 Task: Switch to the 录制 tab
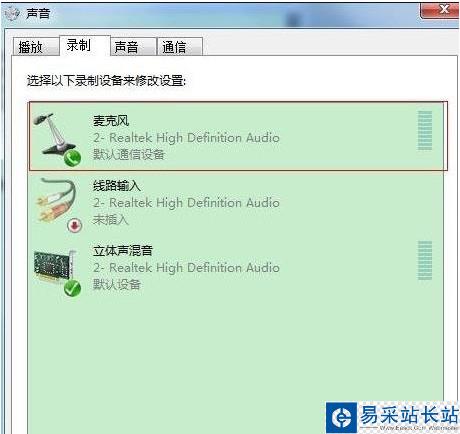click(x=85, y=45)
